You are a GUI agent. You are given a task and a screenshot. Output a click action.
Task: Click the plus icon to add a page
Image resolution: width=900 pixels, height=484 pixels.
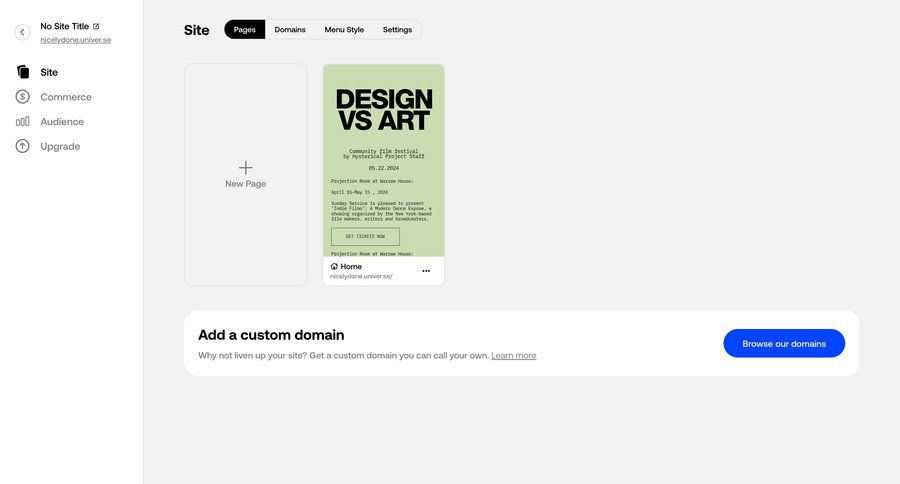click(246, 167)
